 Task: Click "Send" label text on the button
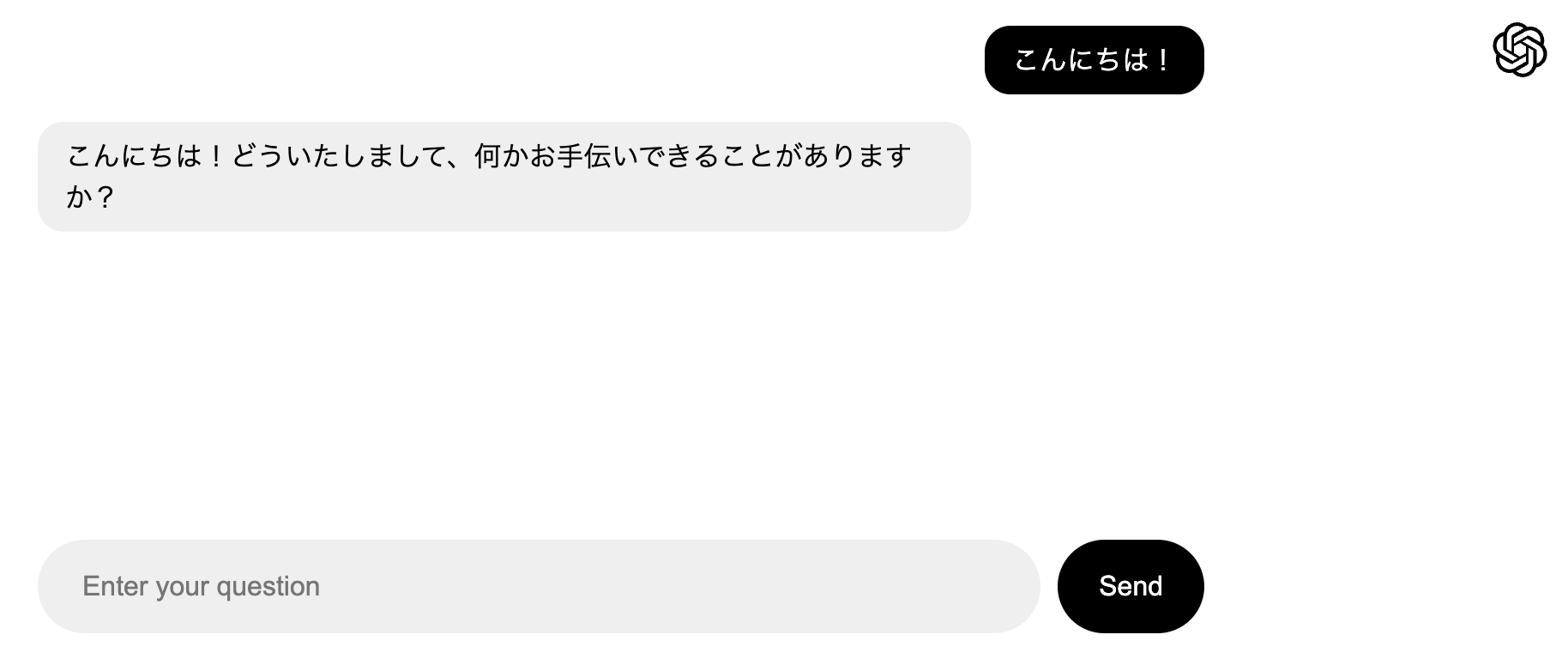(1131, 586)
